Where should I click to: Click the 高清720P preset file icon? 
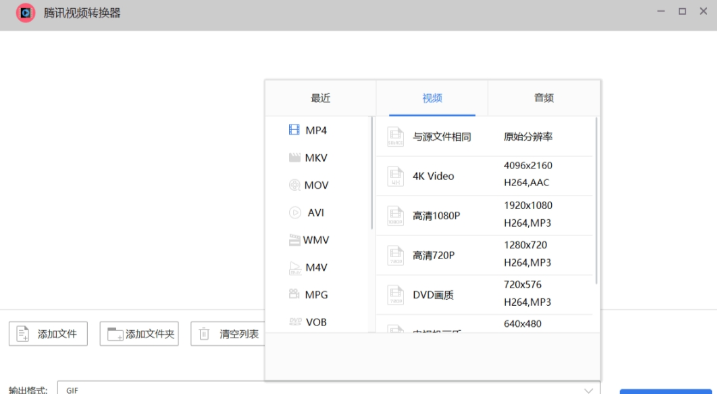(396, 255)
